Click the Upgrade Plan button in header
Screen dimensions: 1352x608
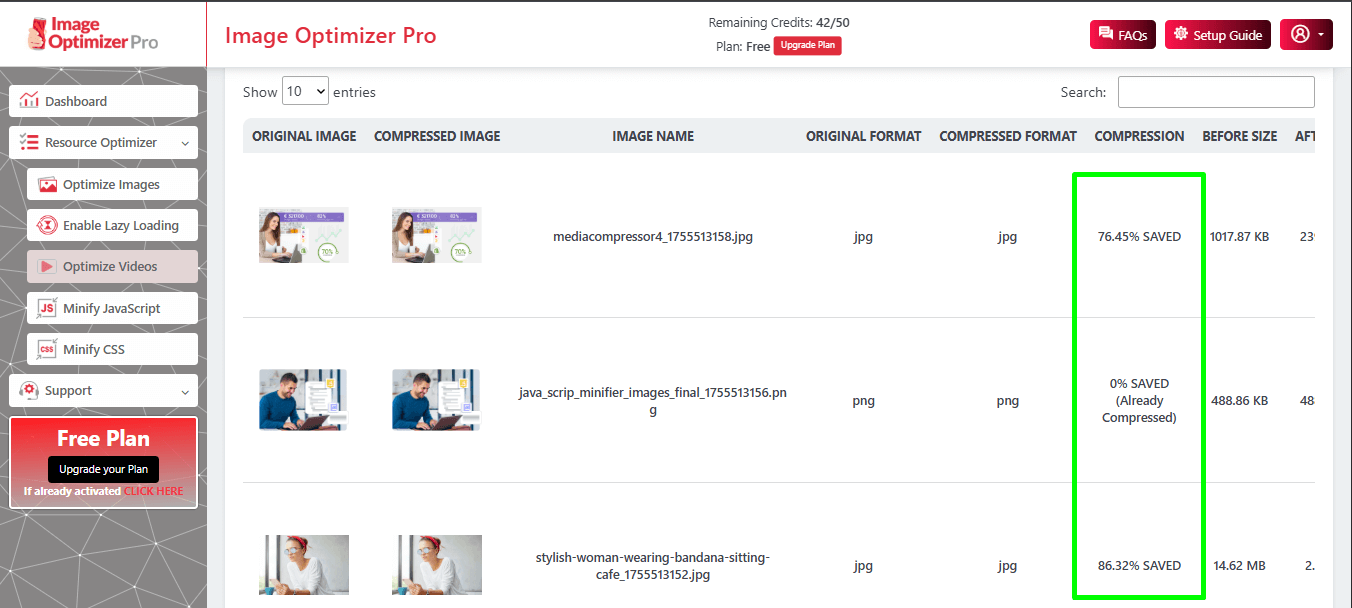tap(807, 46)
